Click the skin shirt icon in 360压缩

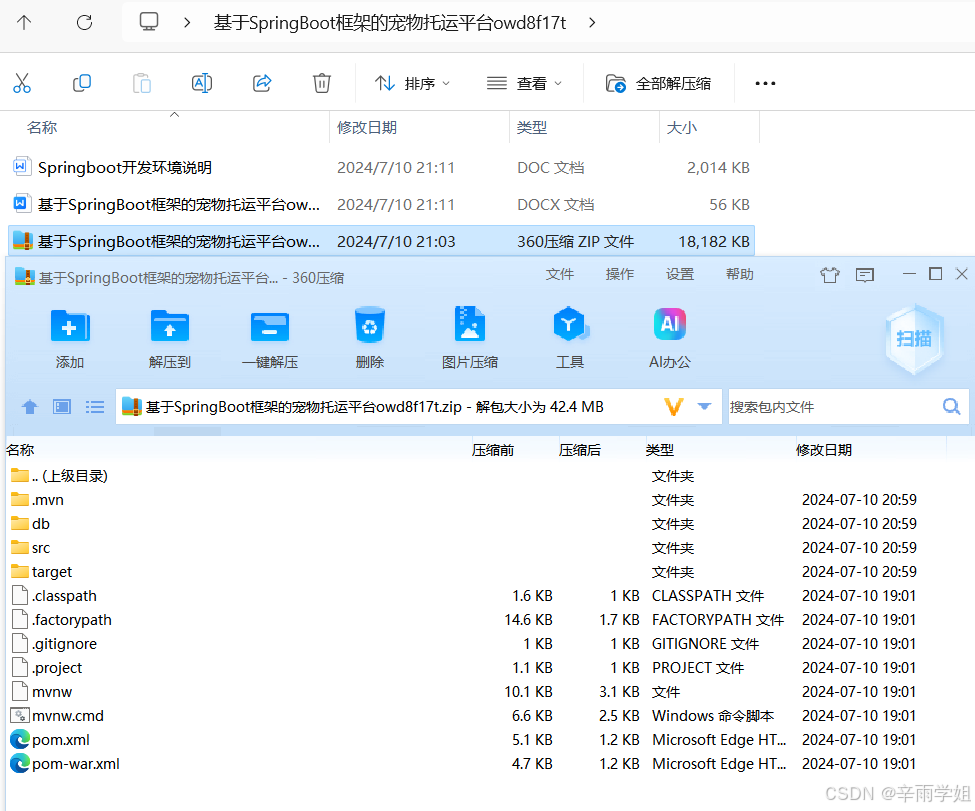coord(829,274)
